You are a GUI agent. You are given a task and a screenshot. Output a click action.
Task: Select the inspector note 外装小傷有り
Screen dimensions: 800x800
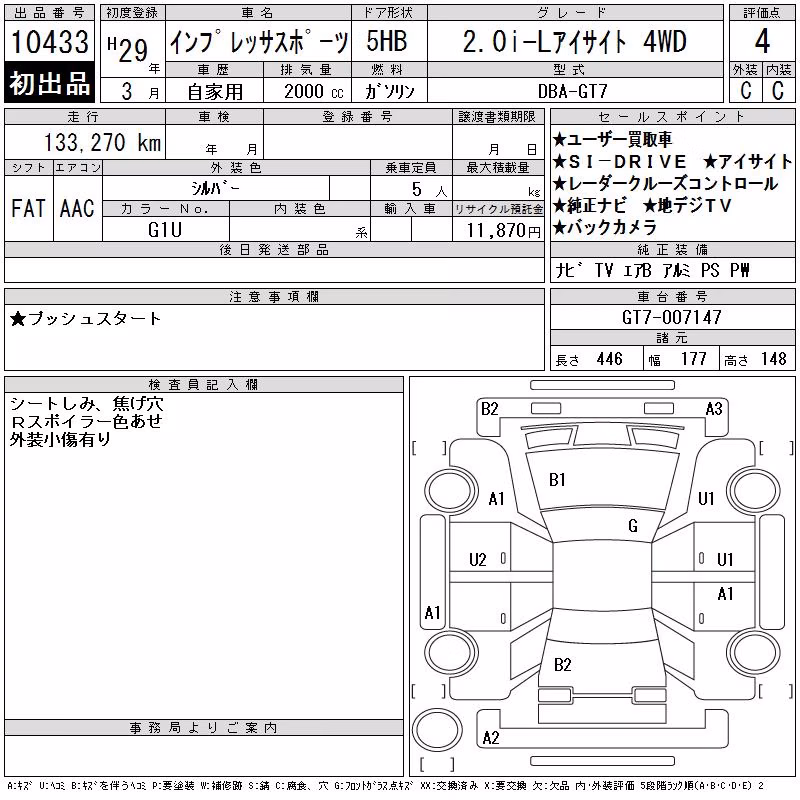pos(60,439)
